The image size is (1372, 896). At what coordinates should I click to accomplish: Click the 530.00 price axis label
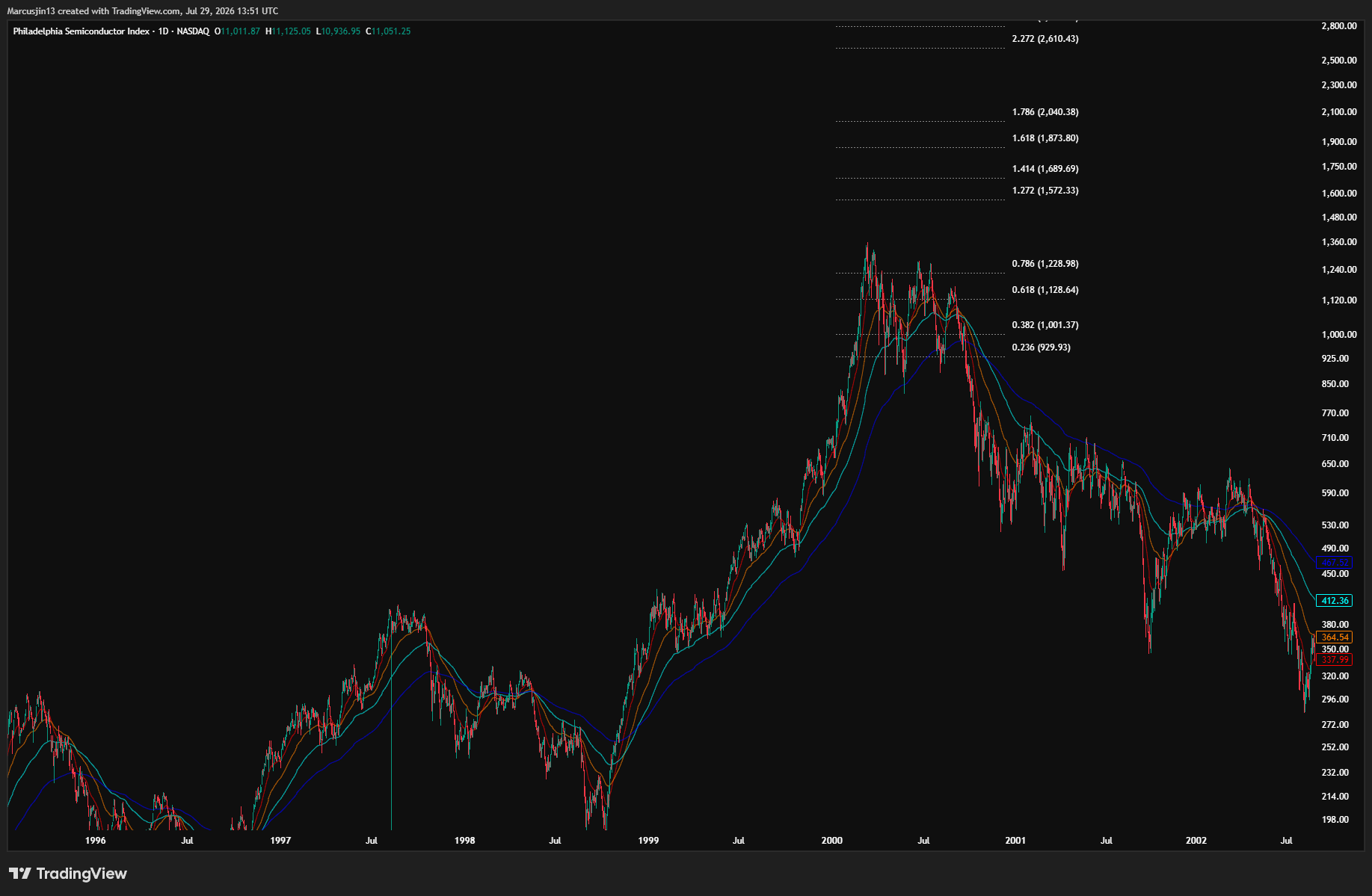point(1335,525)
